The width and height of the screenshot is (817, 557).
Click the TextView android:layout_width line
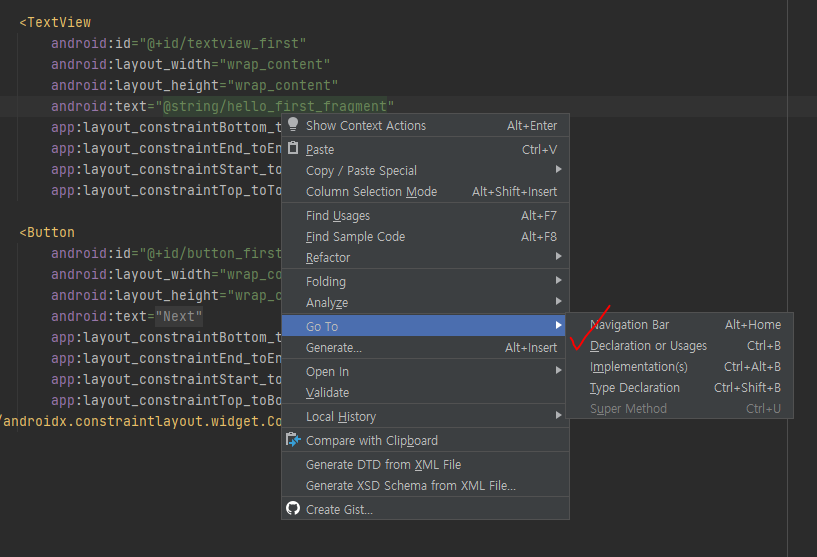[191, 65]
